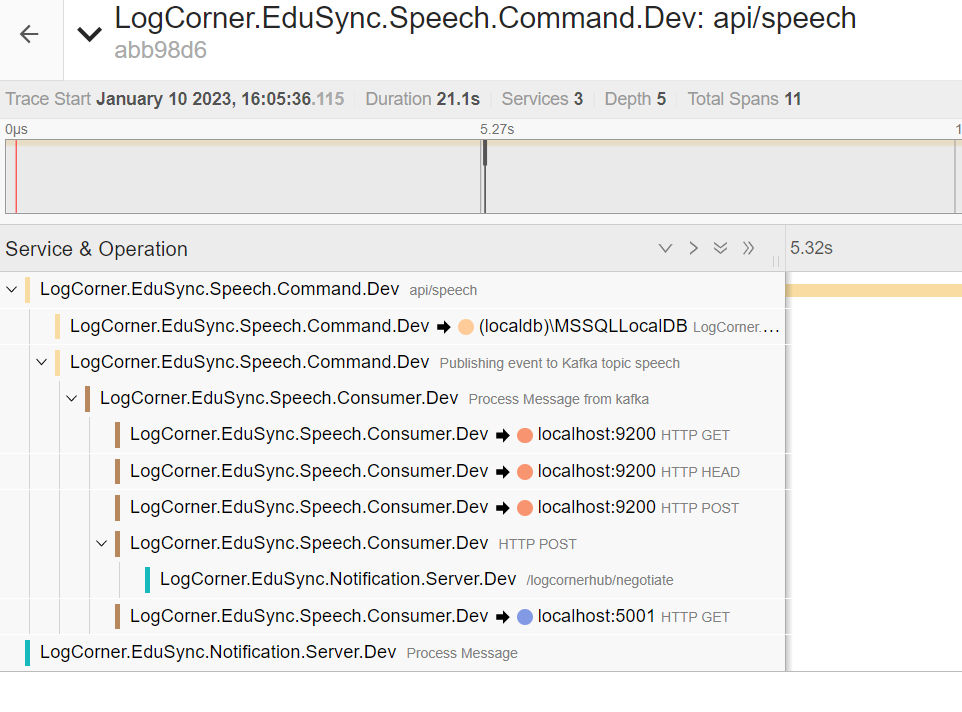
Task: Collapse the trace header with the title chevron
Action: [90, 34]
